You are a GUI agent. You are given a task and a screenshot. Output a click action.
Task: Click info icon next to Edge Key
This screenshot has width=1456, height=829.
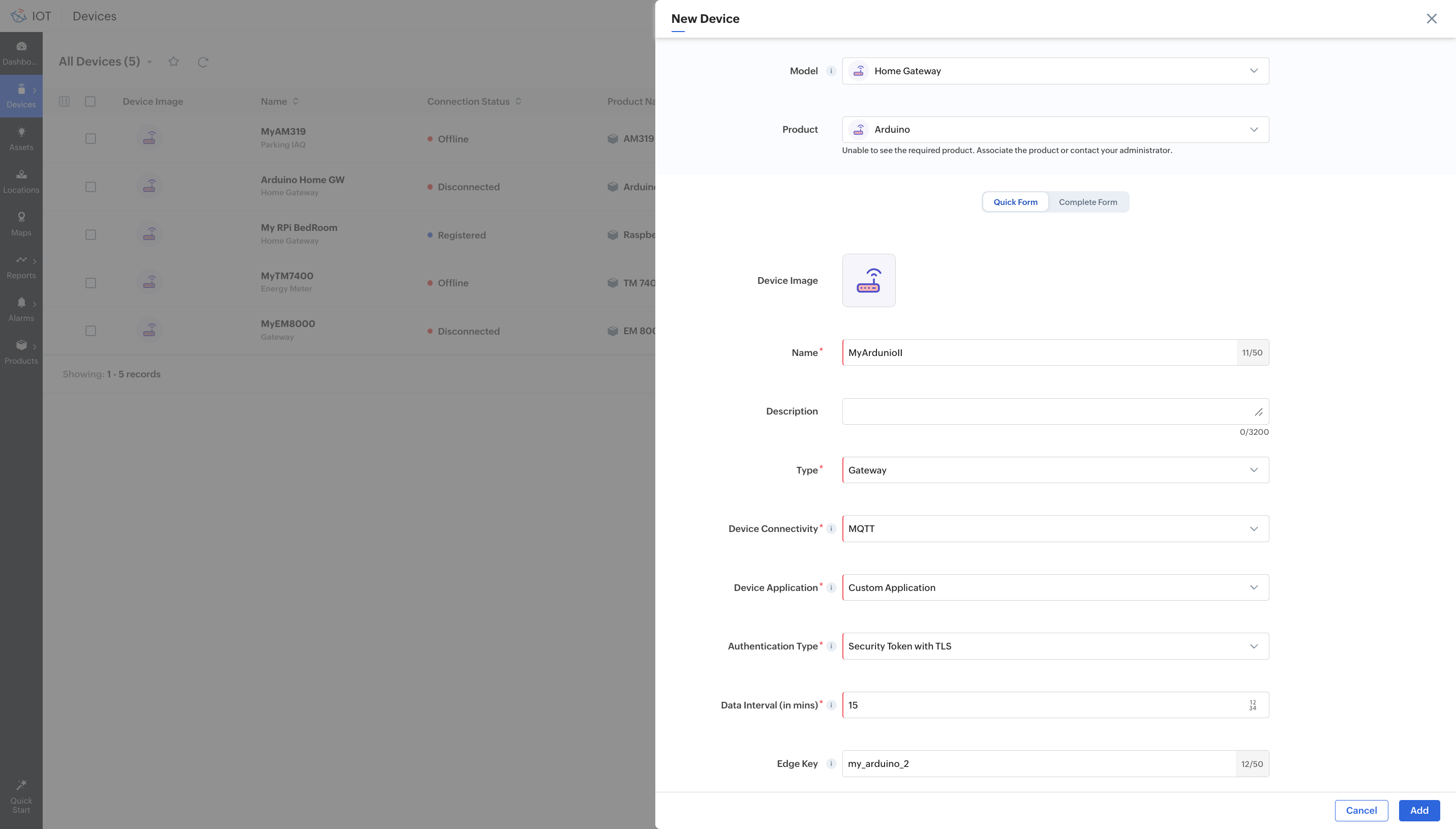(x=831, y=764)
